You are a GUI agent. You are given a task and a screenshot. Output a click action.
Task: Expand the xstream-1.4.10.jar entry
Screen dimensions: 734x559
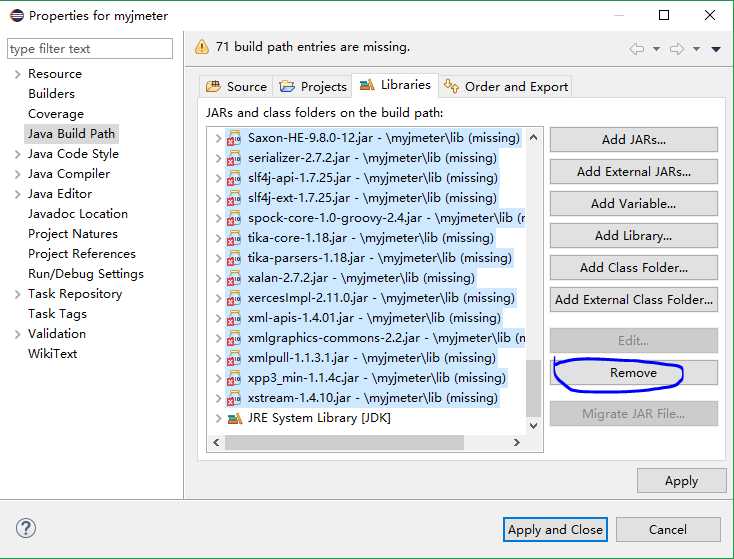pos(218,398)
